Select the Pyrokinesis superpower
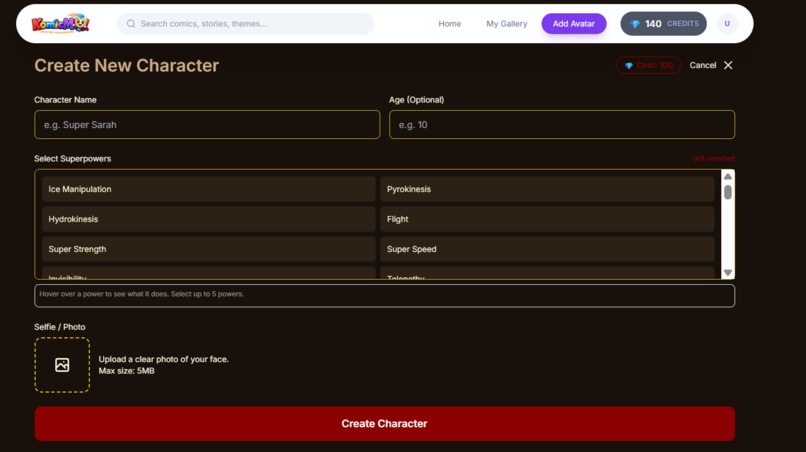The width and height of the screenshot is (806, 452). (x=547, y=189)
